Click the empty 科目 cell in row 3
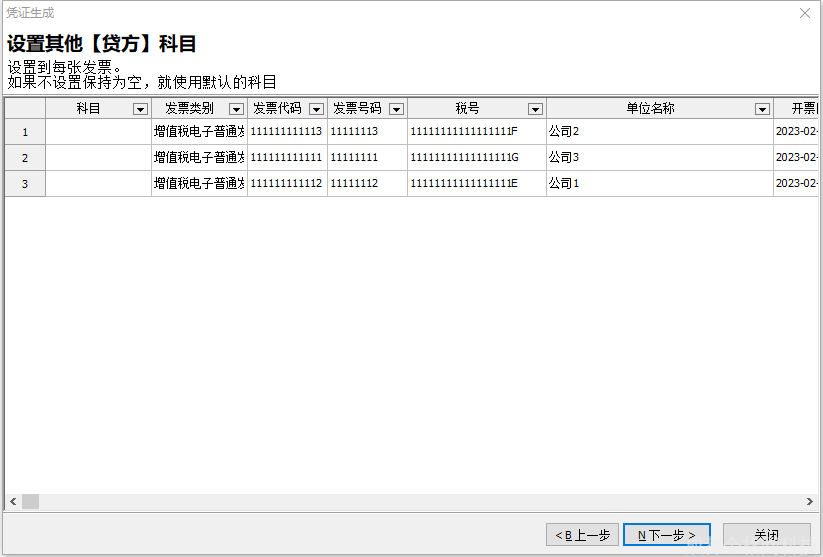This screenshot has width=823, height=557. 98,184
